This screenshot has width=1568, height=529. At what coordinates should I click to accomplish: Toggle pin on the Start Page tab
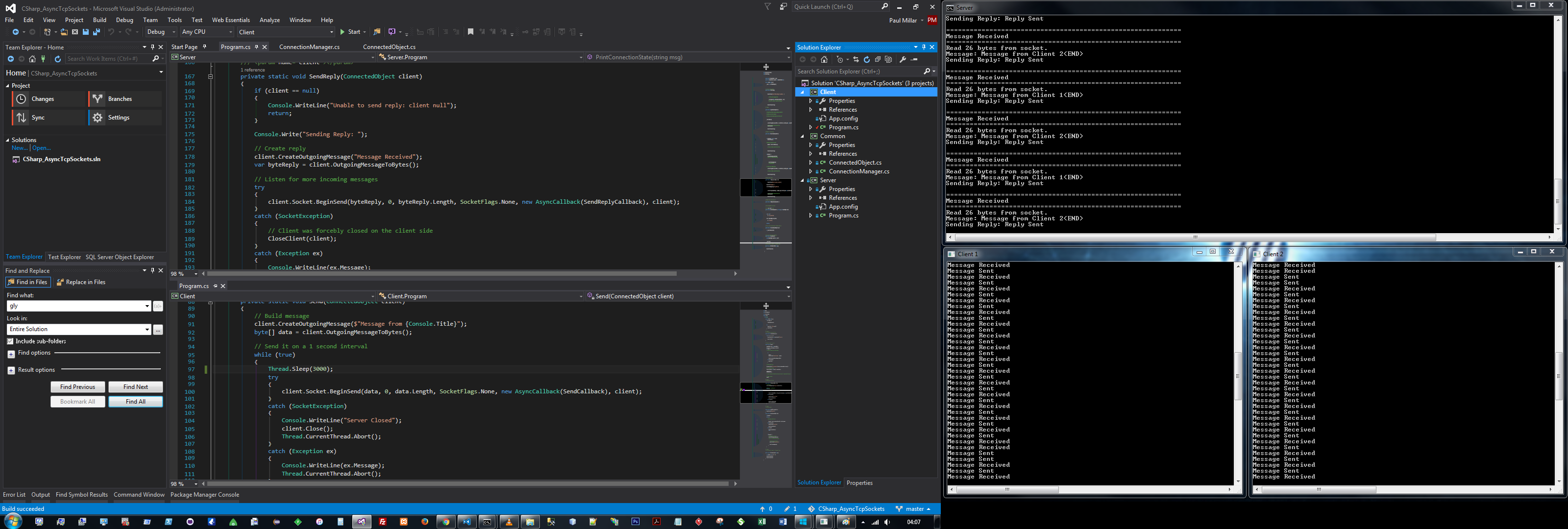[x=204, y=47]
